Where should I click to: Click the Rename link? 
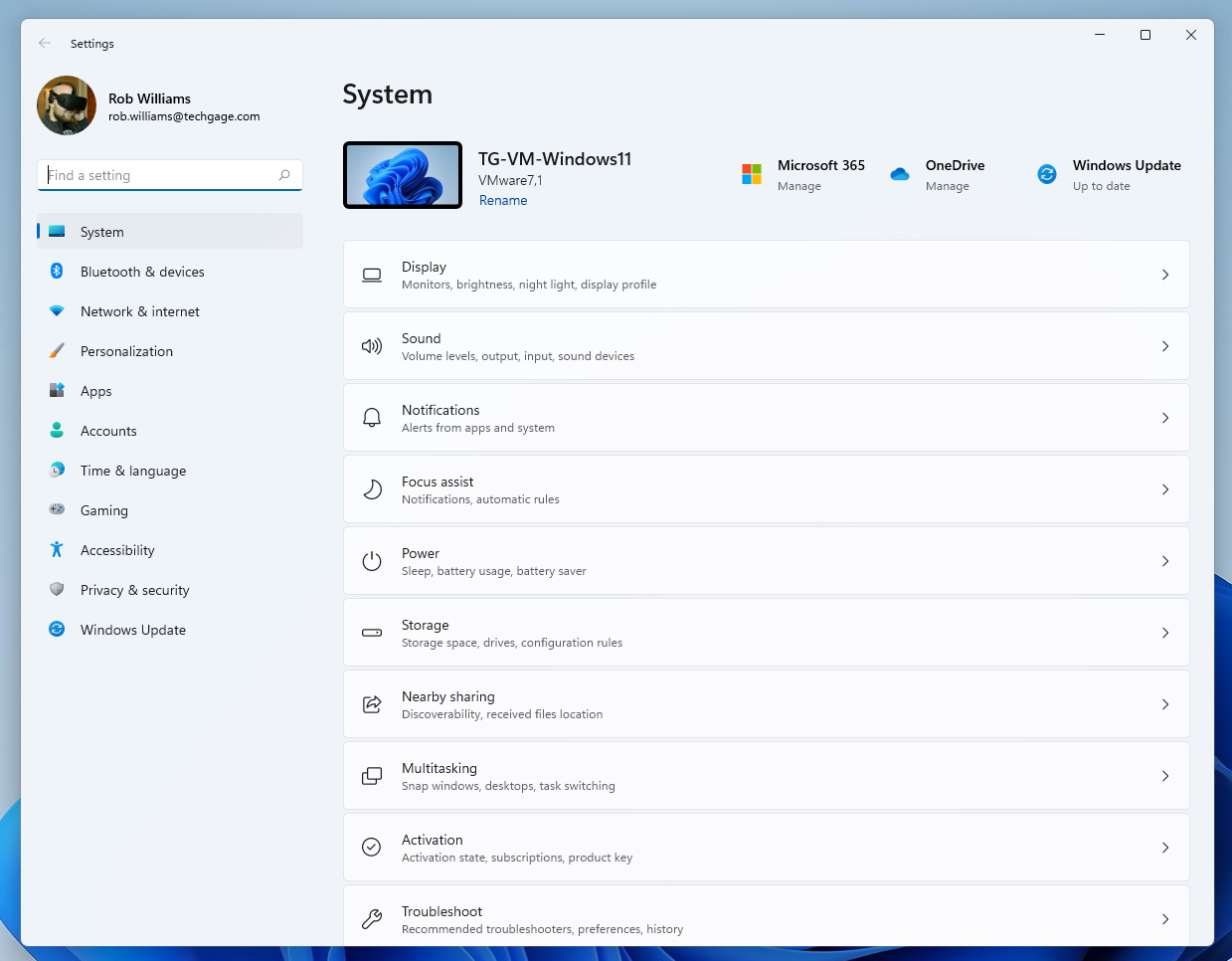[x=503, y=200]
